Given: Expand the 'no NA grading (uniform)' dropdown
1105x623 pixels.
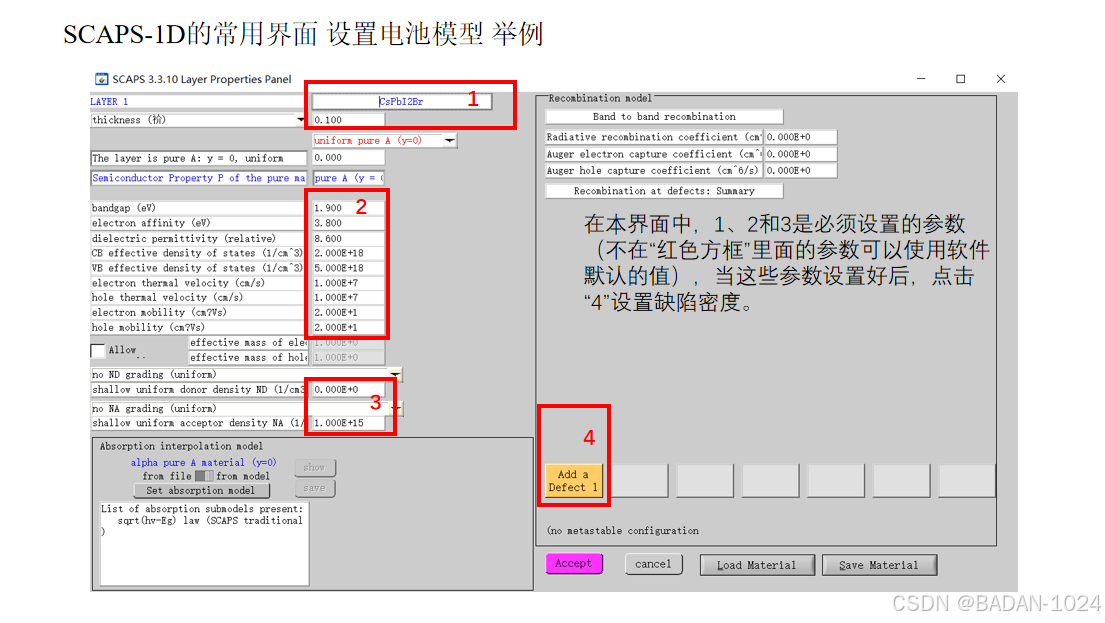Looking at the screenshot, I should point(397,408).
